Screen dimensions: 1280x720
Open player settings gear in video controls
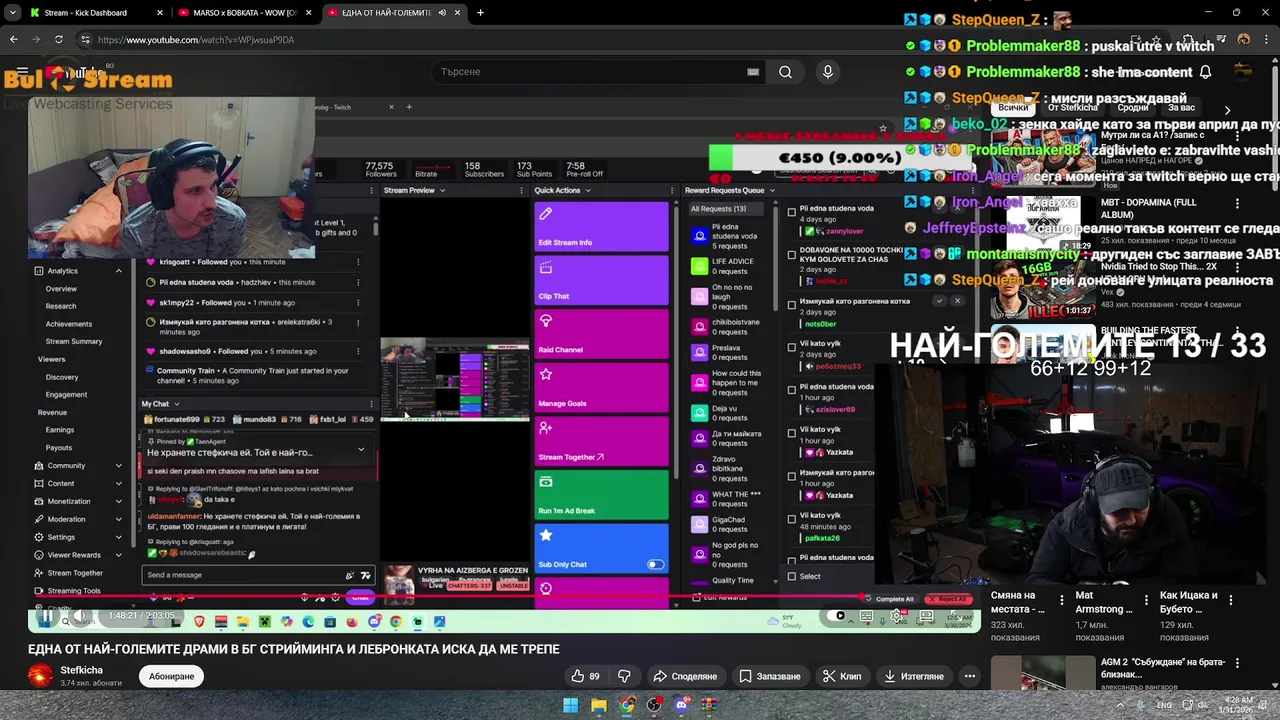897,617
